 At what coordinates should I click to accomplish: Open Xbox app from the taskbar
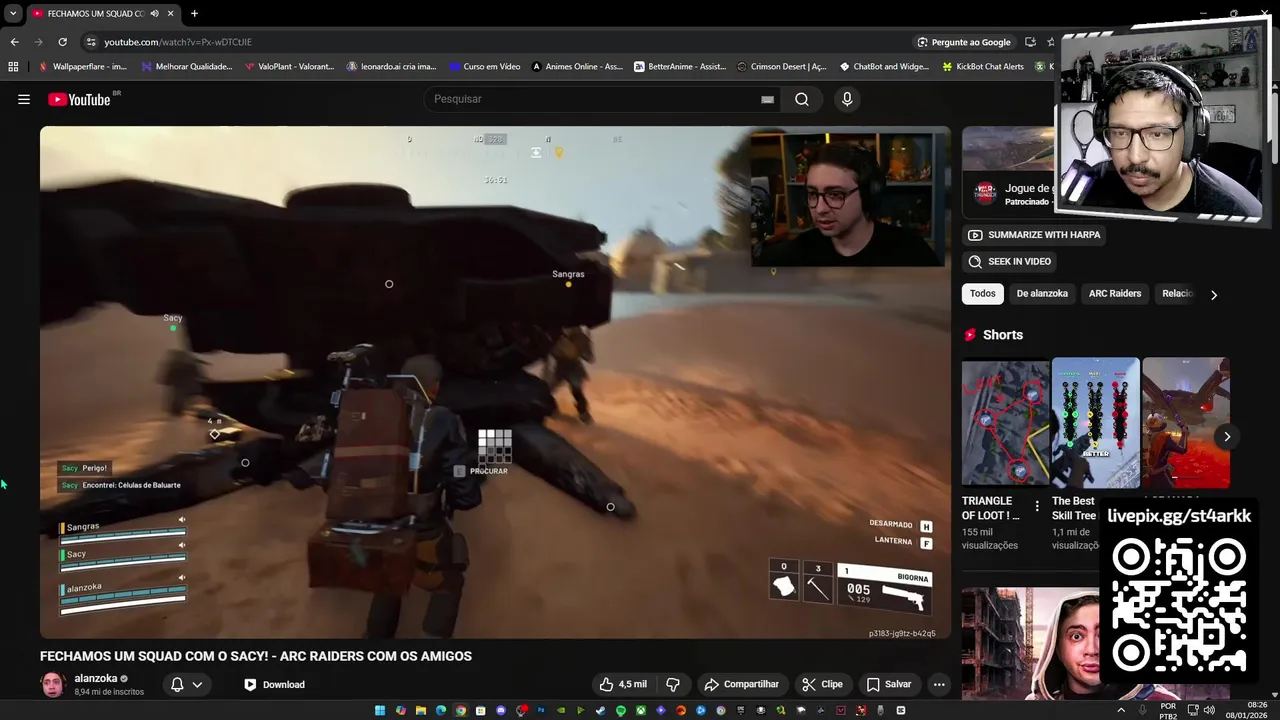pos(641,710)
